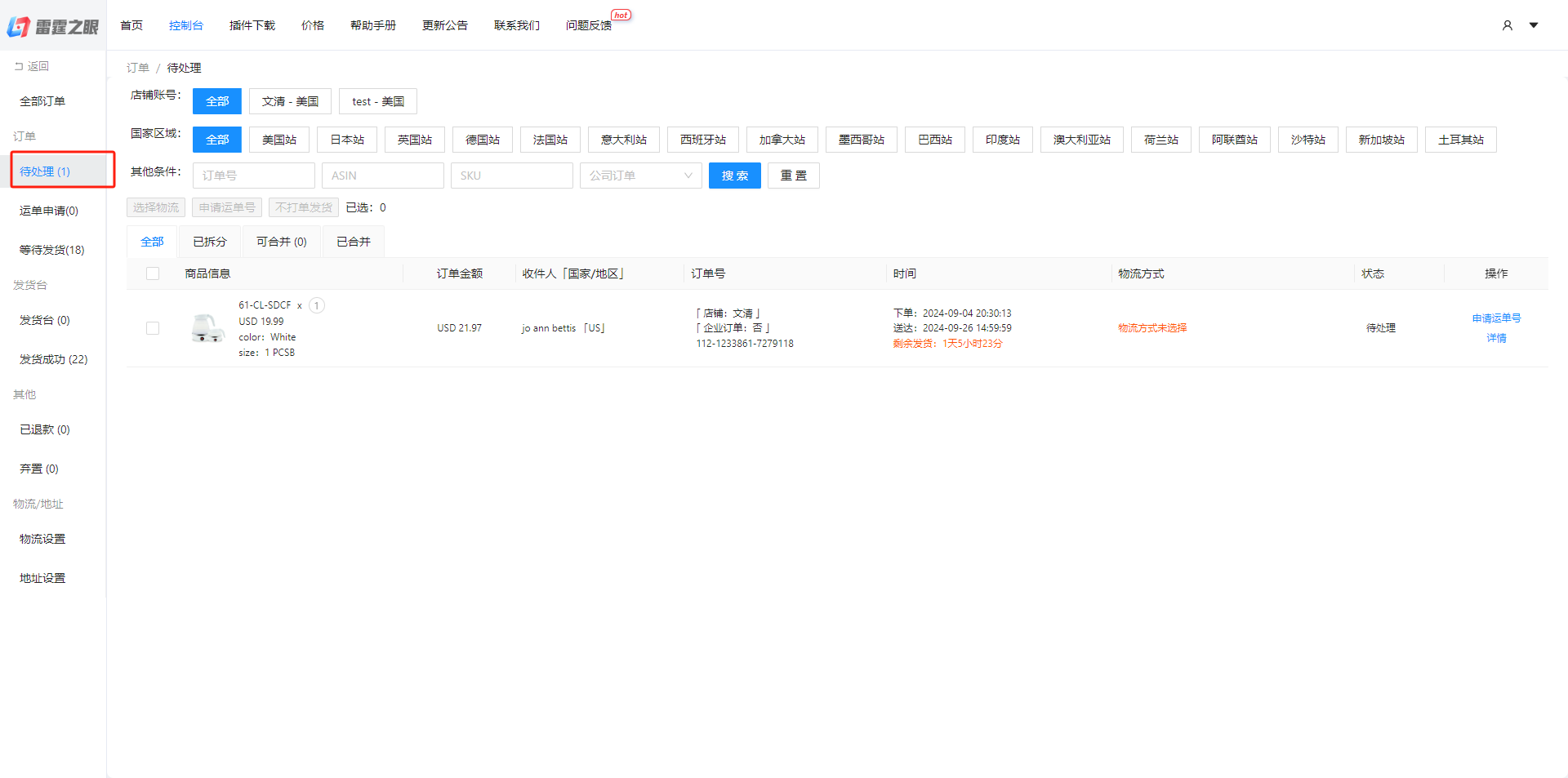Screen dimensions: 1568x778
Task: Open the 更新公告 menu item
Action: (x=445, y=25)
